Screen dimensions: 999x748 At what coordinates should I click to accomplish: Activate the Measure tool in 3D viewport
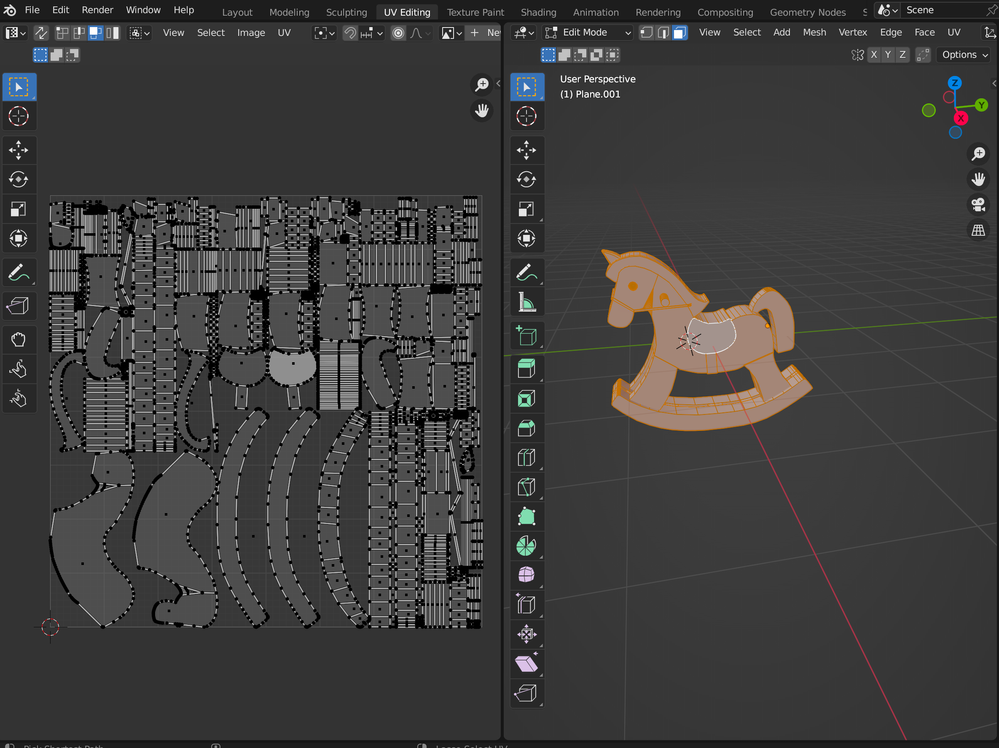point(526,302)
